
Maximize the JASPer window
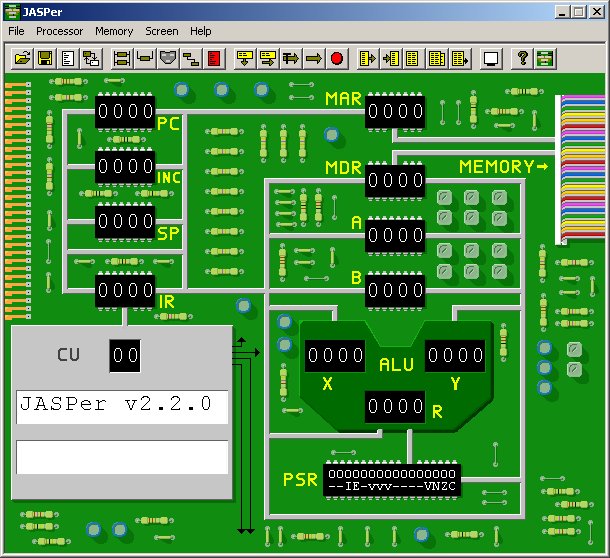(x=578, y=12)
